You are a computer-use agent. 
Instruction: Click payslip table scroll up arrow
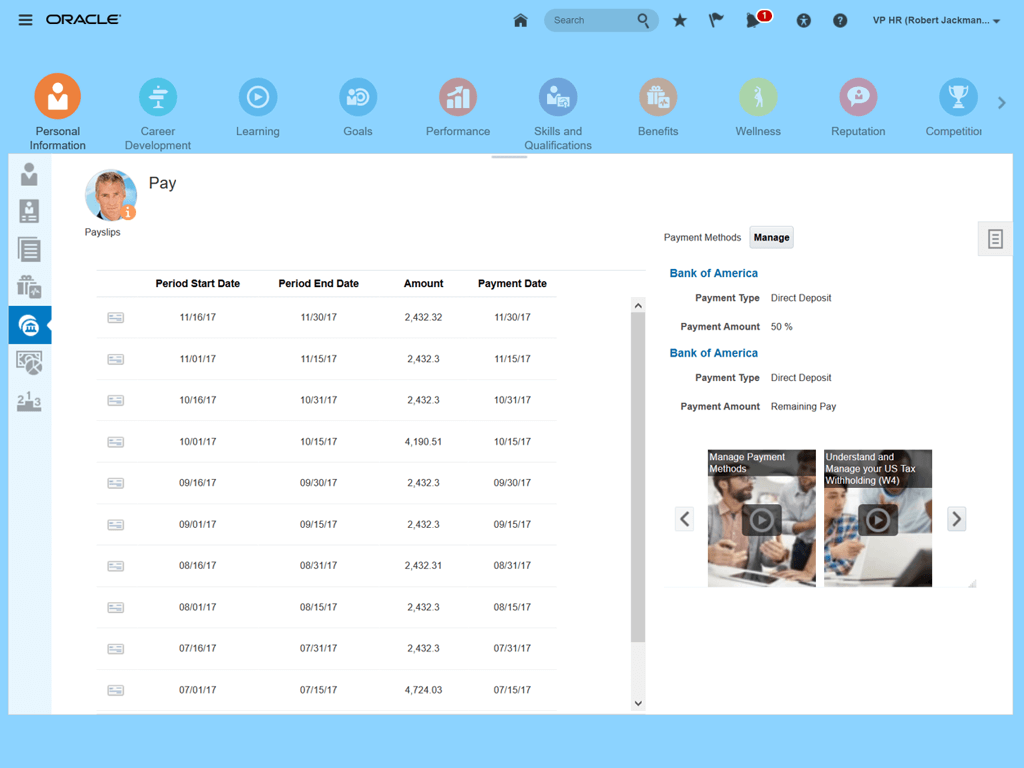(x=638, y=306)
